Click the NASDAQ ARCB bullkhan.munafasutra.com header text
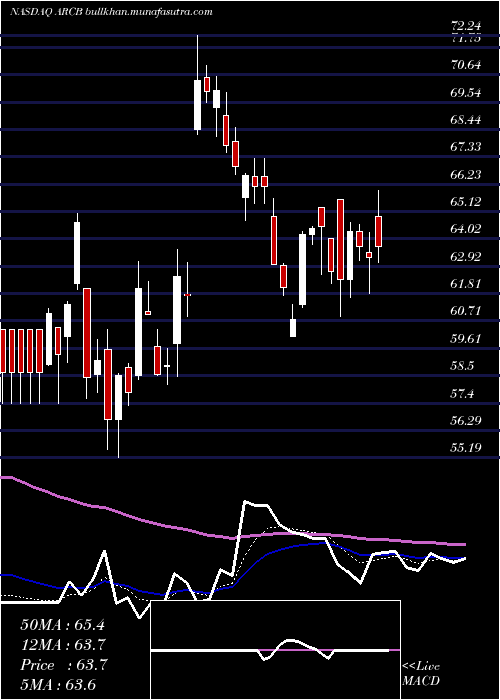Image resolution: width=500 pixels, height=700 pixels. tap(111, 12)
